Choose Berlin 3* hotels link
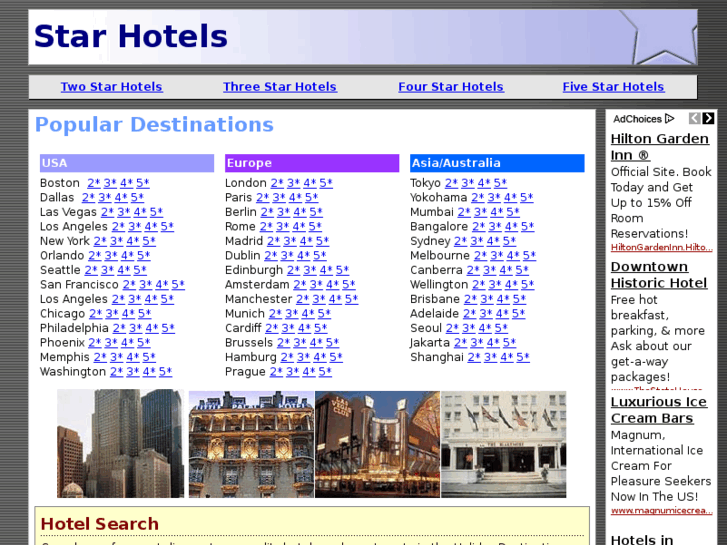The width and height of the screenshot is (727, 545). pyautogui.click(x=283, y=212)
